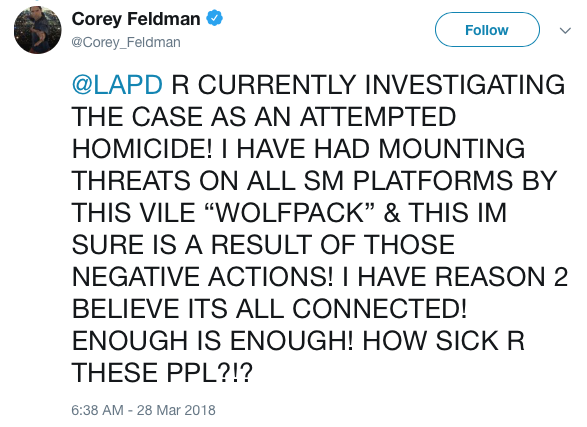Screen dimensions: 587x427
Task: Expand the tweet options chevron
Action: click(565, 30)
